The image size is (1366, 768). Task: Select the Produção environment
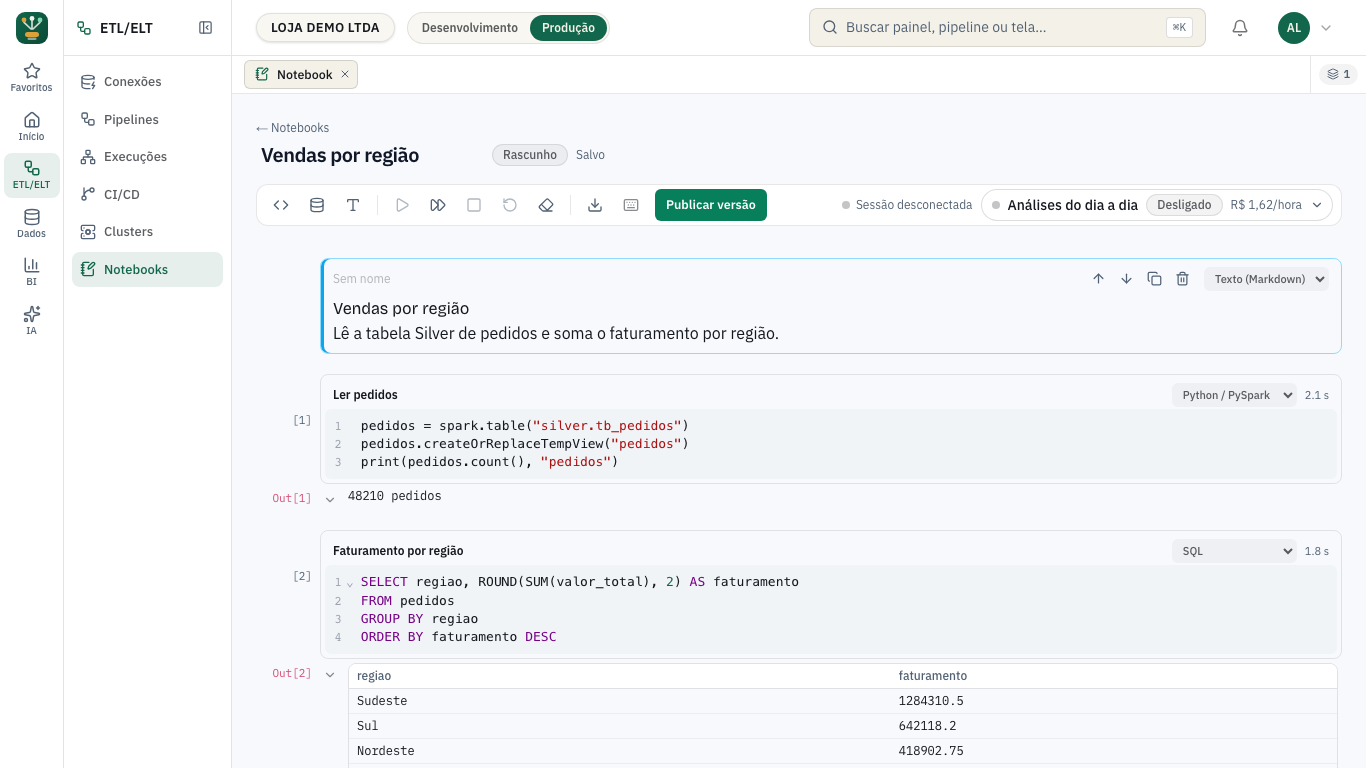568,28
